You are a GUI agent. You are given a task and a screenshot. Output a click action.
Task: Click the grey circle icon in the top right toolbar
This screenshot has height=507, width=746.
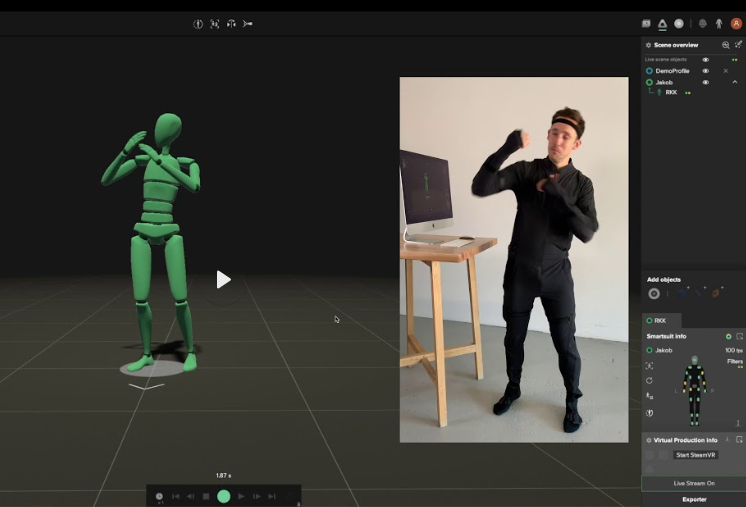(x=679, y=23)
